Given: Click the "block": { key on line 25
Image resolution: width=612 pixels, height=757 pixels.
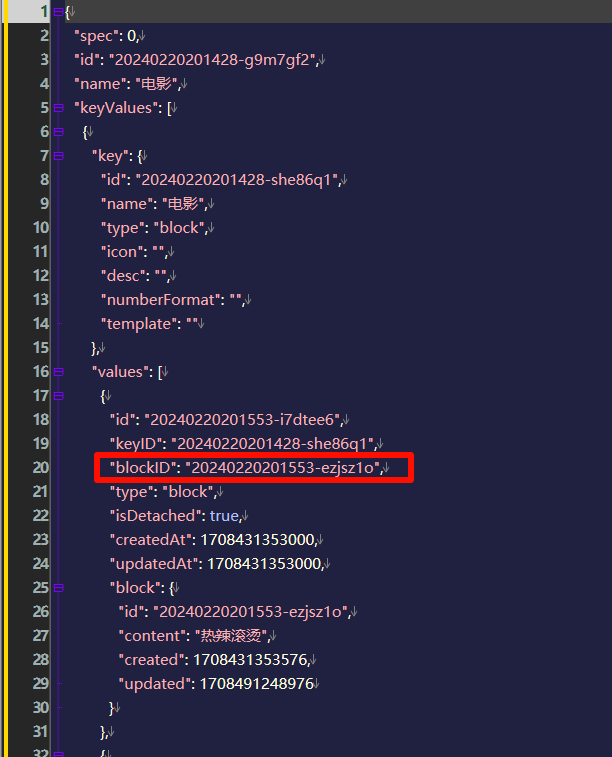Looking at the screenshot, I should (141, 588).
